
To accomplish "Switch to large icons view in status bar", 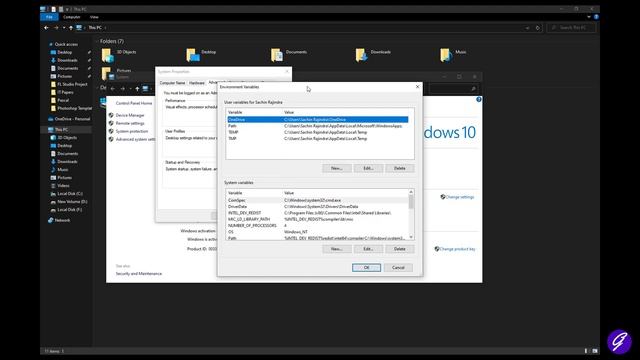I will [595, 351].
